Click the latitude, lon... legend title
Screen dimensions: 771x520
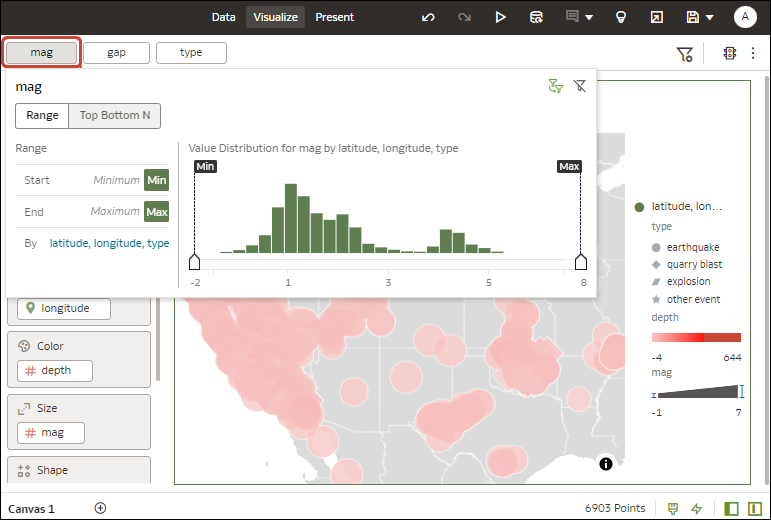(686, 206)
